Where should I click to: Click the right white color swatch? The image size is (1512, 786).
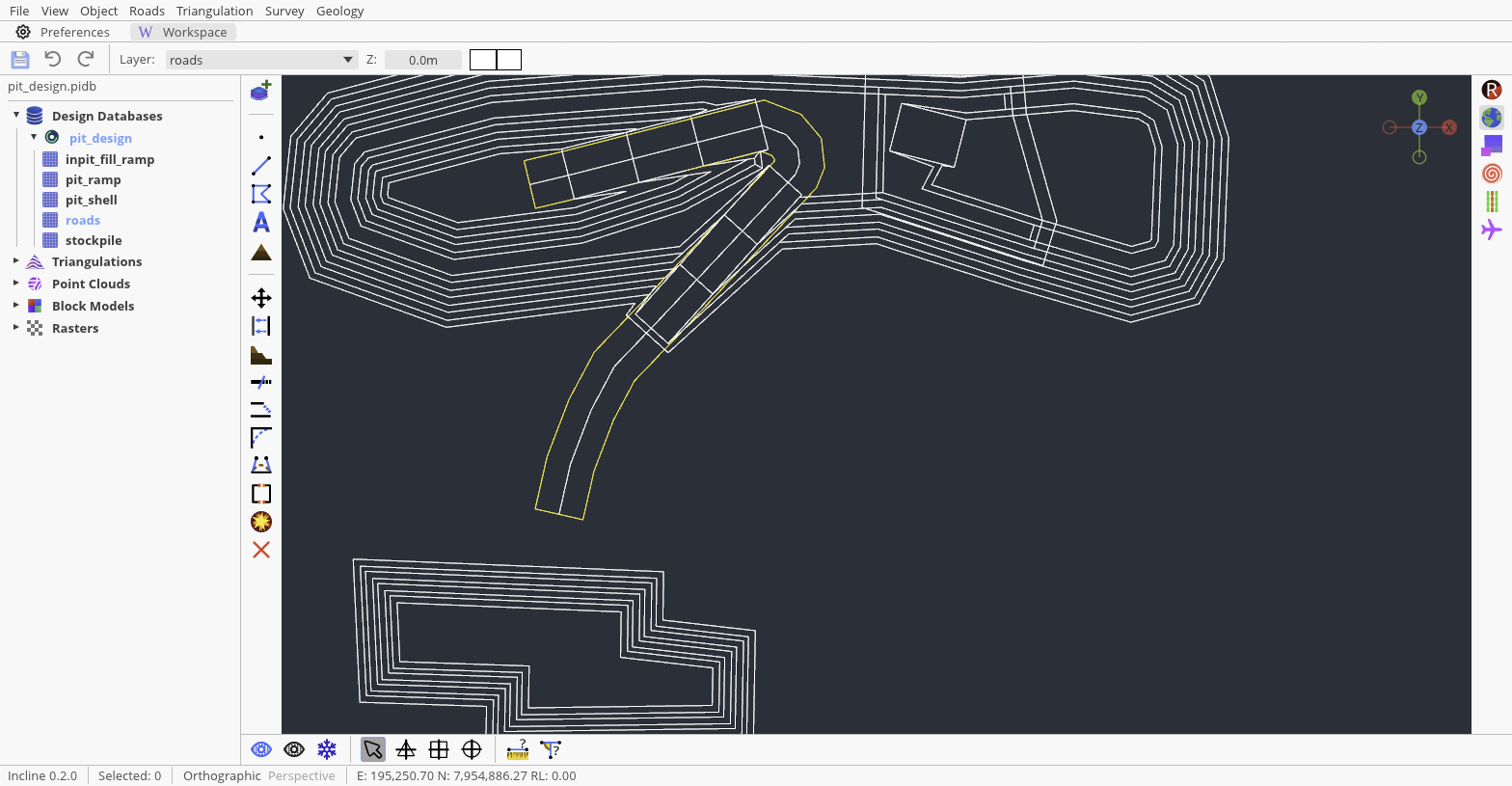click(509, 60)
